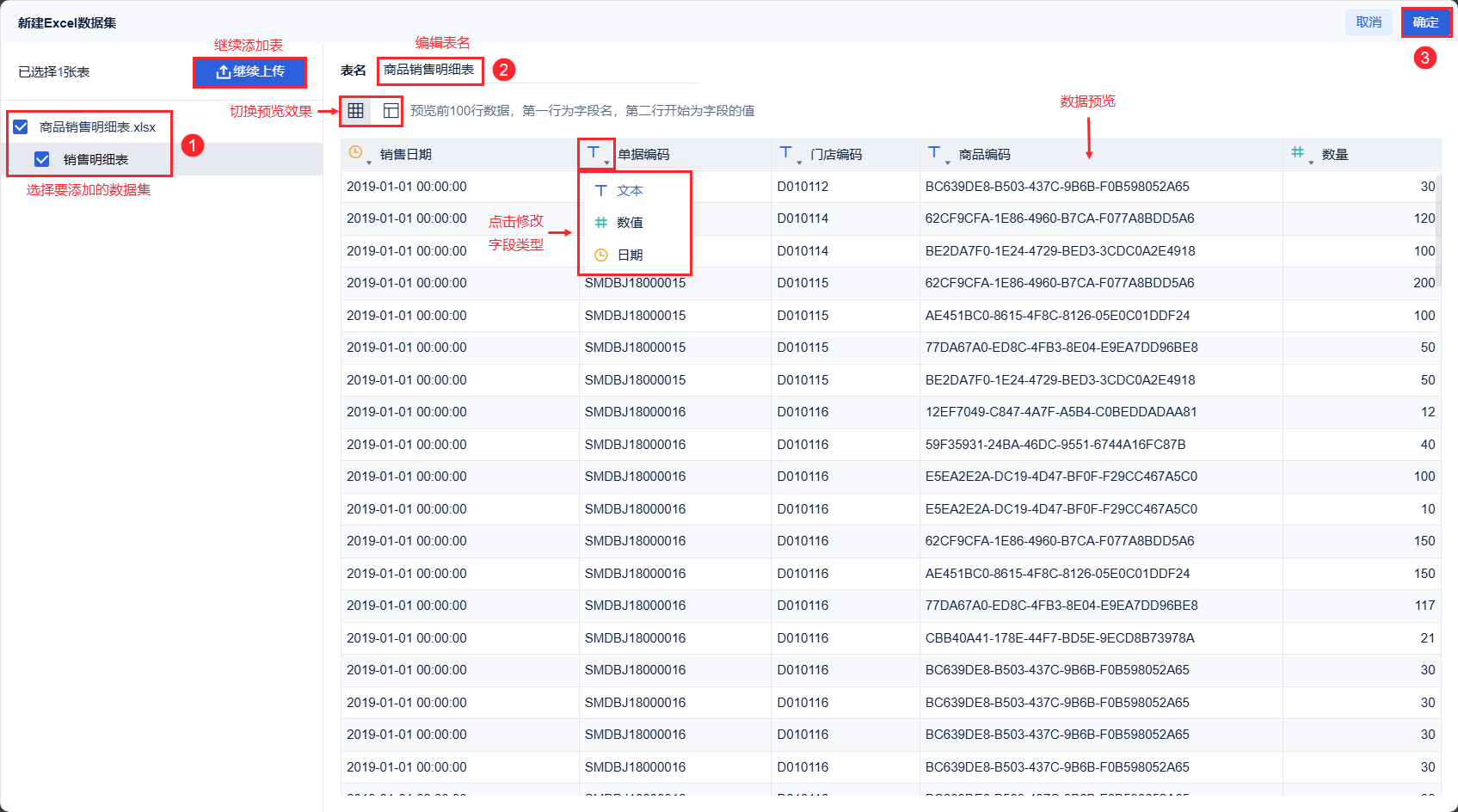Select the 商品销售明细表.xlsx file name
The height and width of the screenshot is (812, 1458).
[x=98, y=127]
